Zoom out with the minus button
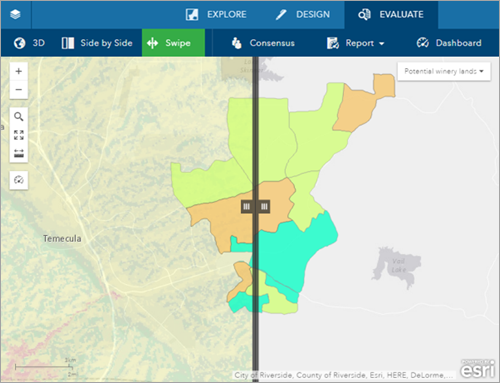 [19, 90]
